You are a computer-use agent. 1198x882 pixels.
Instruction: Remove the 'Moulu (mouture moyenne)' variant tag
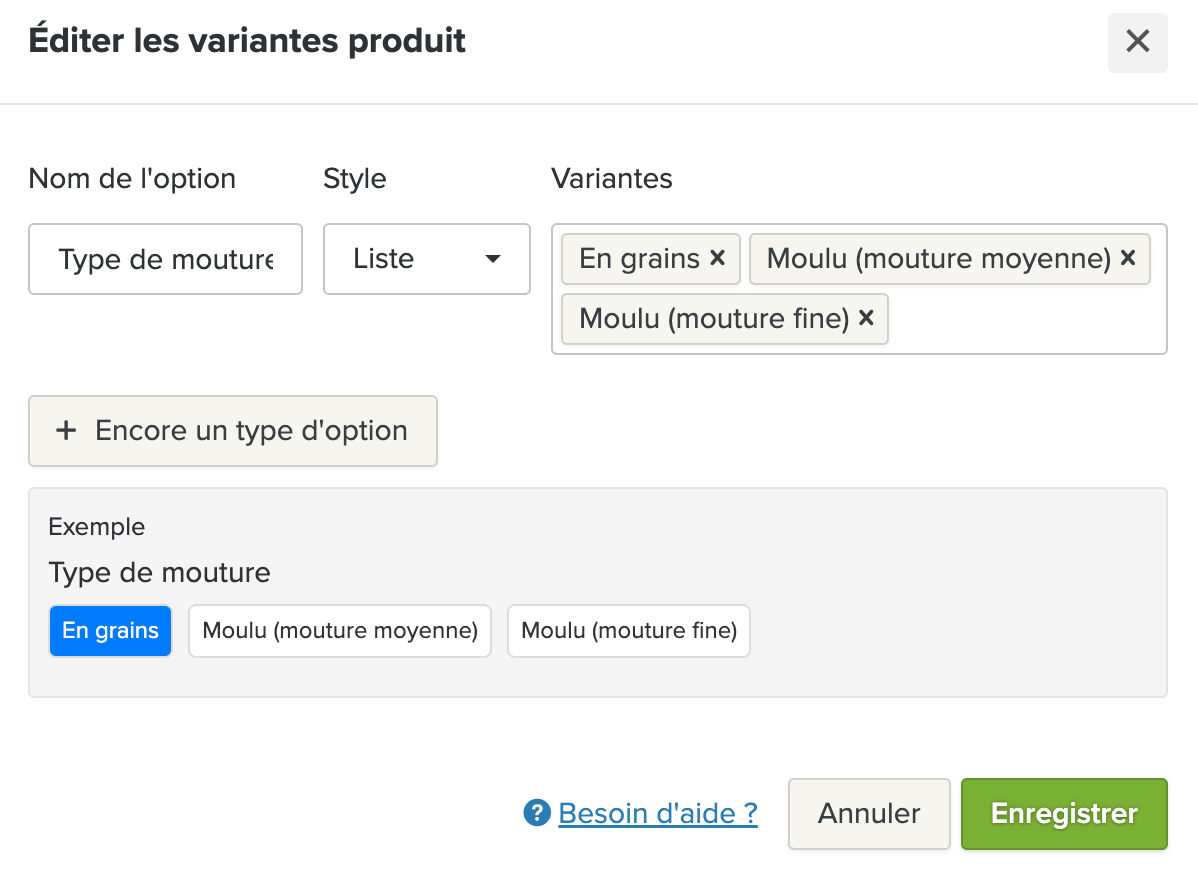pyautogui.click(x=1127, y=258)
